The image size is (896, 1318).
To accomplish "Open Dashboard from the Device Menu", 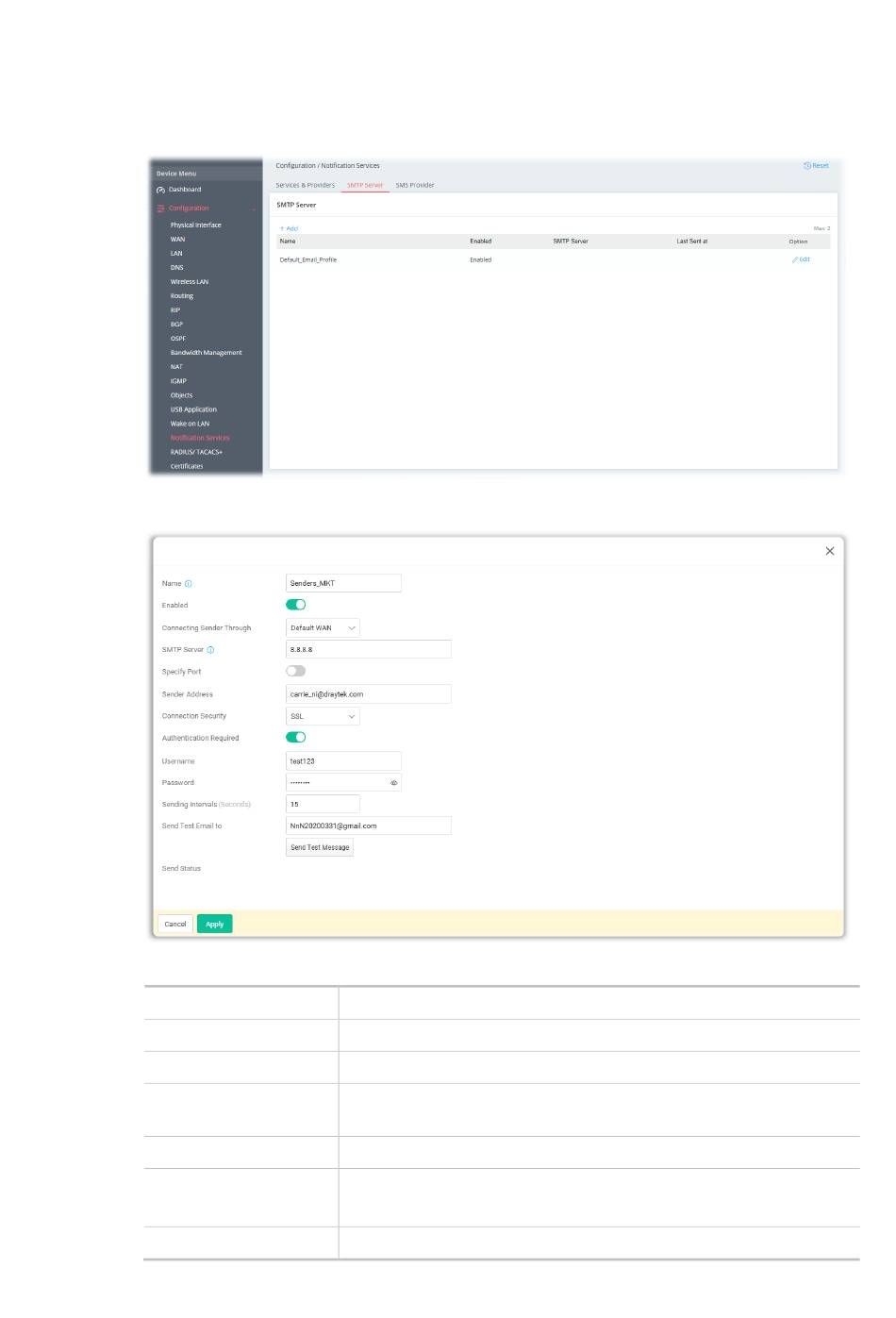I will (x=185, y=190).
